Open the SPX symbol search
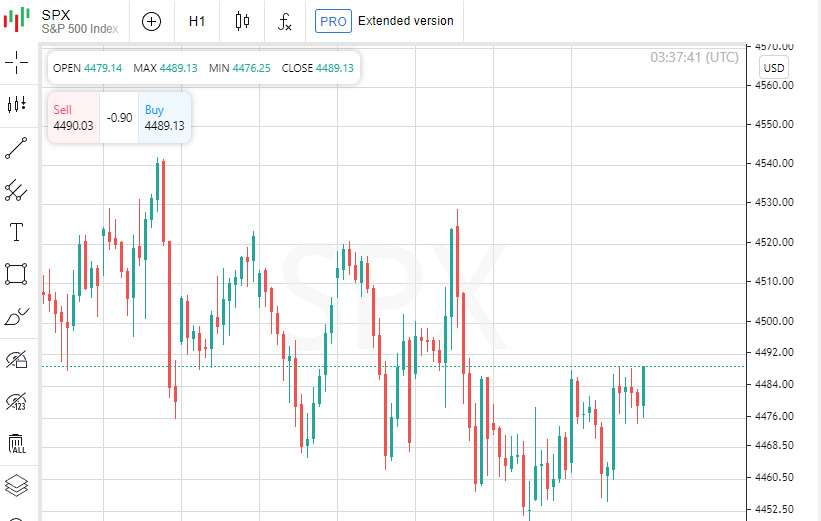821x521 pixels. tap(78, 21)
